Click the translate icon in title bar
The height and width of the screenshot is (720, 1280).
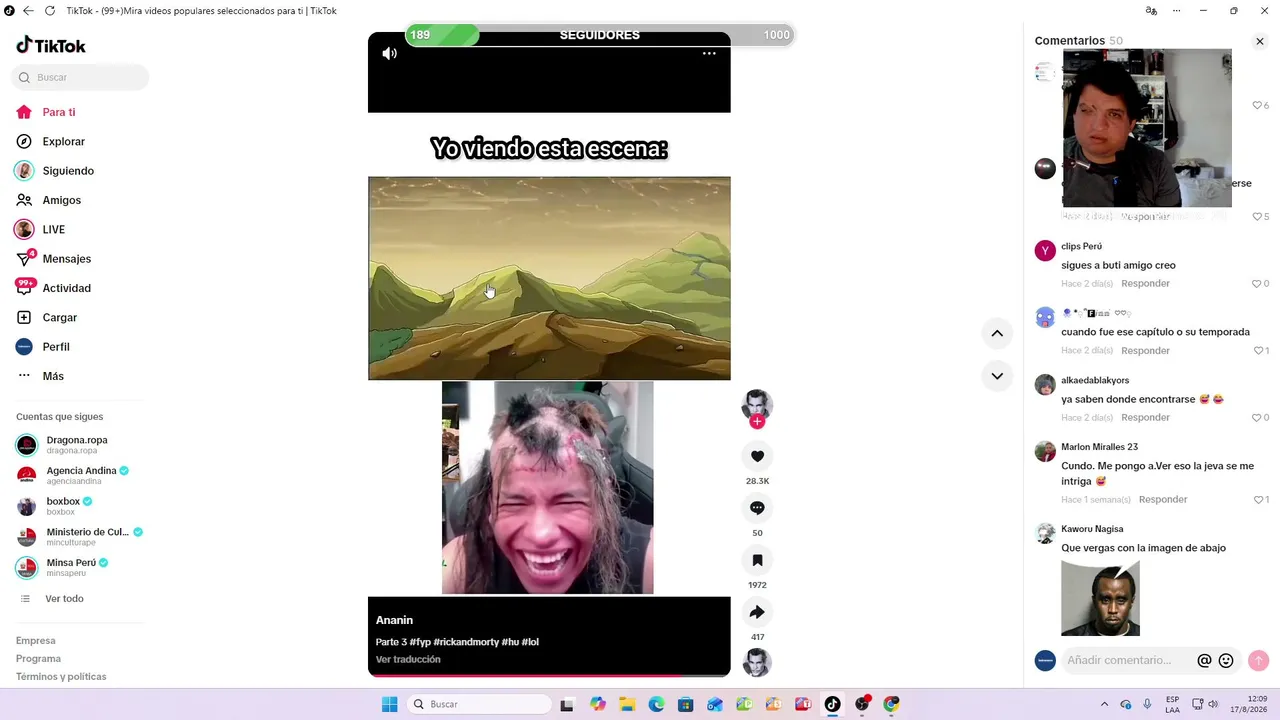(1151, 11)
